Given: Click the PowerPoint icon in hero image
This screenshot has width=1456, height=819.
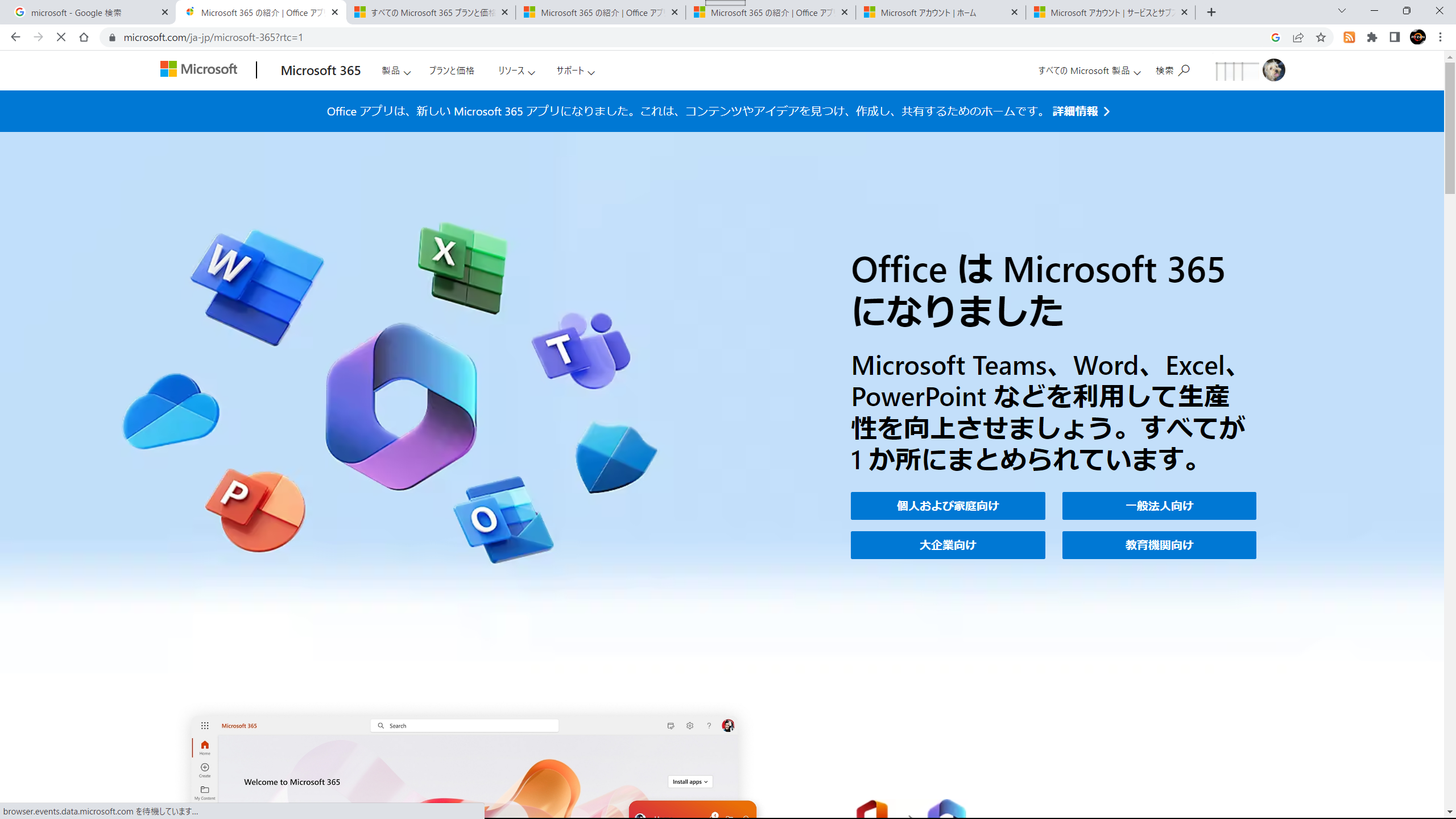Looking at the screenshot, I should 255,510.
